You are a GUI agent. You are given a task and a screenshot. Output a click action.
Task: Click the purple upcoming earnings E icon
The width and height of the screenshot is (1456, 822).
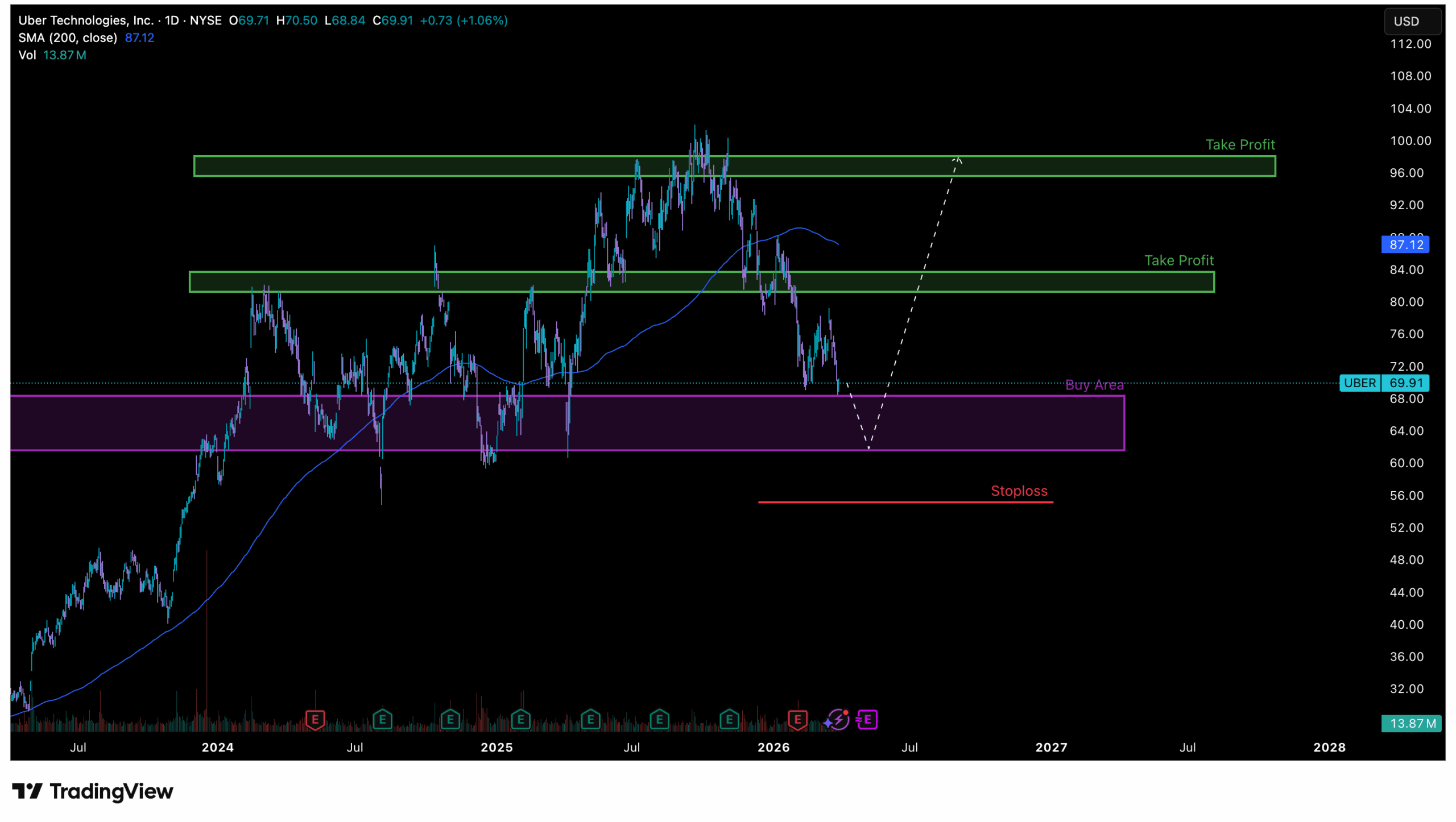[867, 720]
